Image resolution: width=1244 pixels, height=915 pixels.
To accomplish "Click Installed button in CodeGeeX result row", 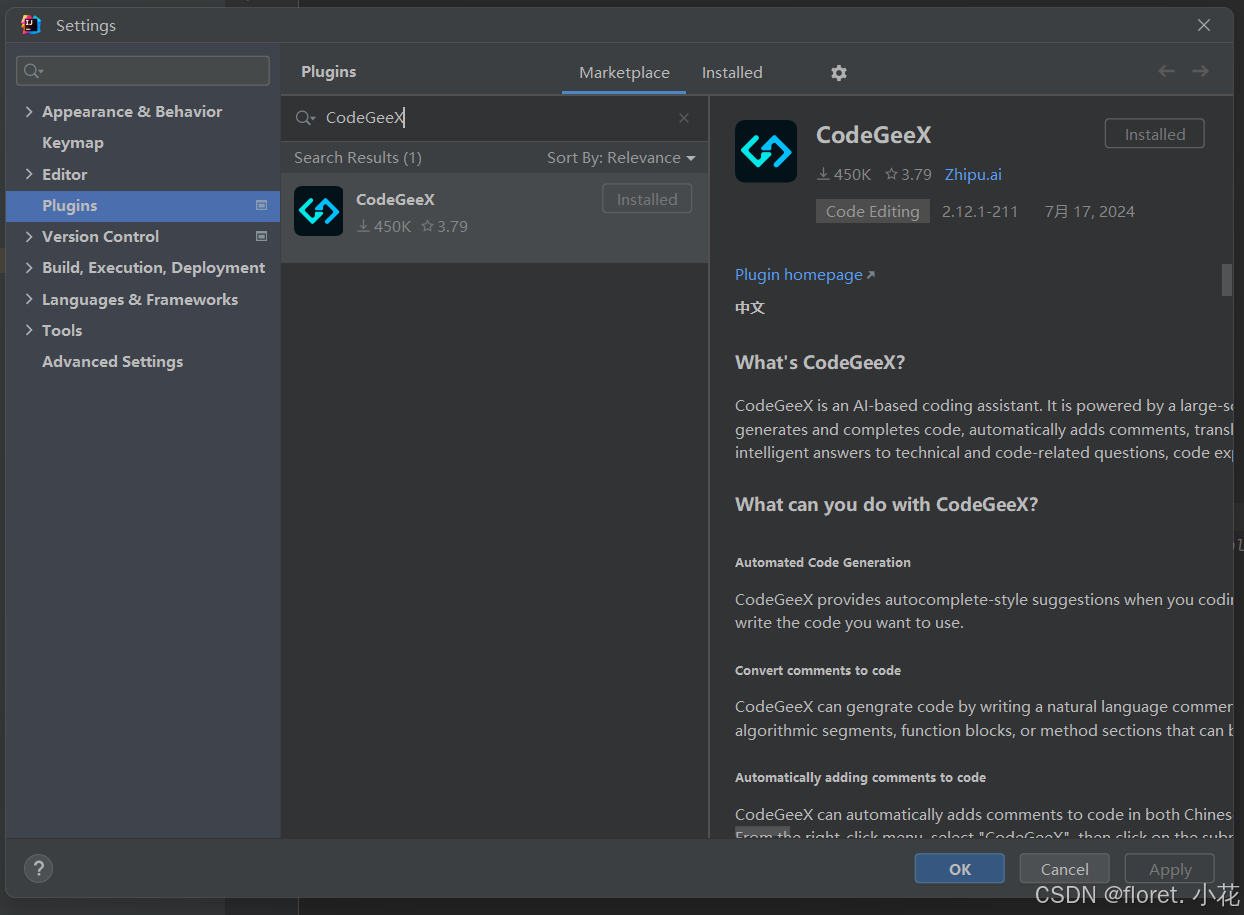I will (x=647, y=199).
